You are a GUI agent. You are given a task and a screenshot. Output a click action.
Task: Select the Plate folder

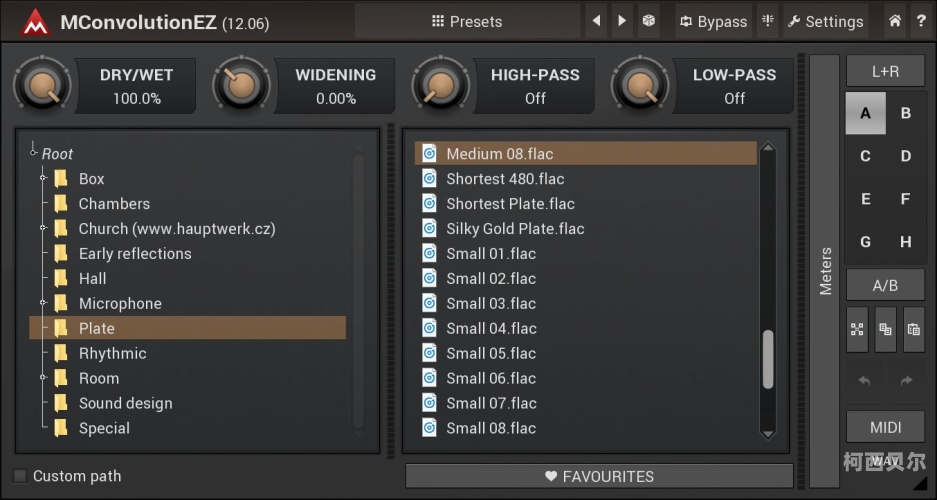(x=187, y=328)
